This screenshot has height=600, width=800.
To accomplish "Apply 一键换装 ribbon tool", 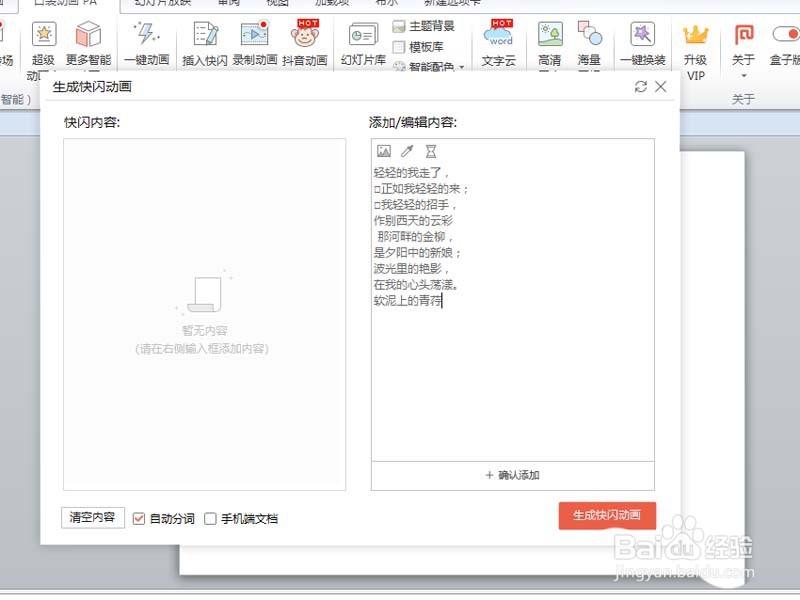I will coord(643,45).
